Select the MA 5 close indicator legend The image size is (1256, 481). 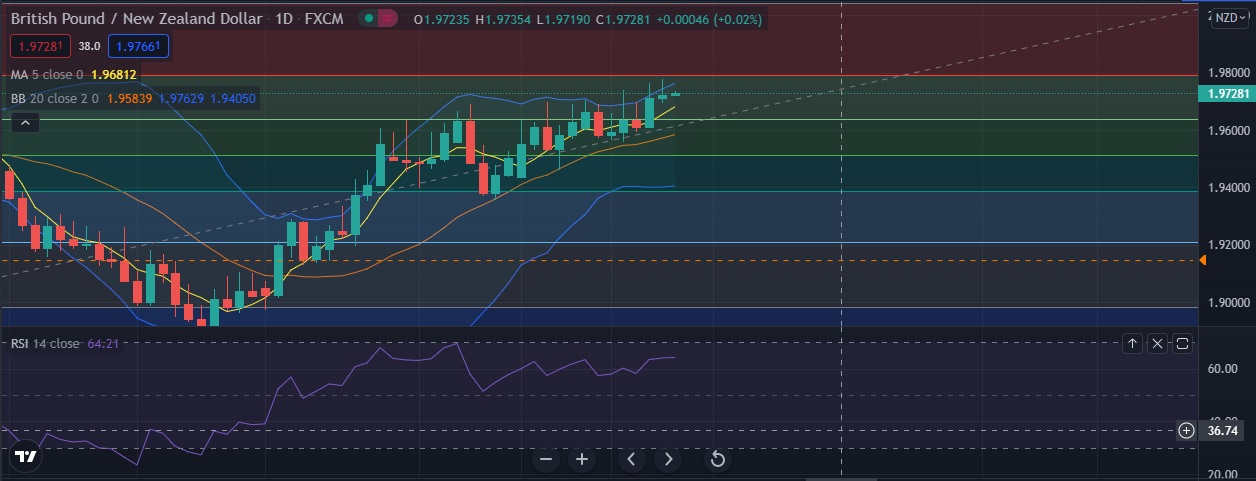pyautogui.click(x=47, y=75)
